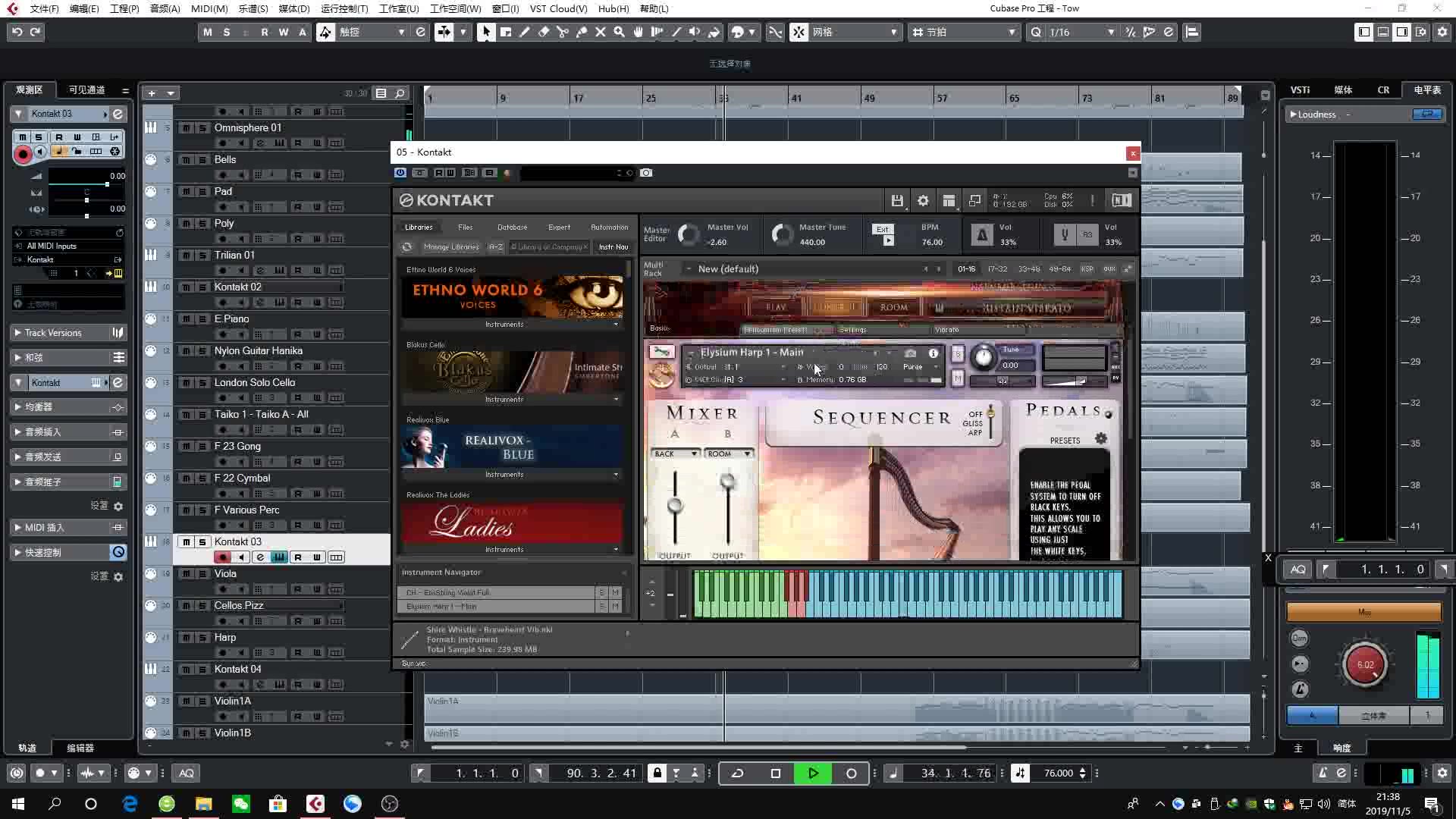
Task: Open Kontakt workspace layout icon
Action: [949, 200]
